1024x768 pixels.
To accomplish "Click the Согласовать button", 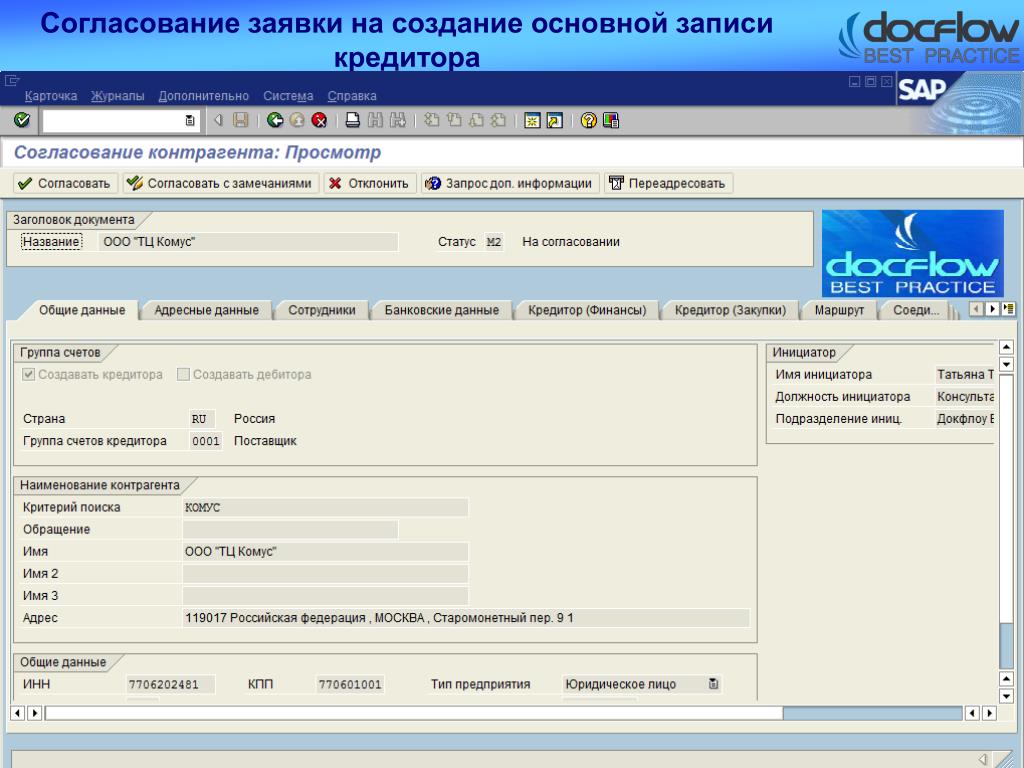I will 65,184.
